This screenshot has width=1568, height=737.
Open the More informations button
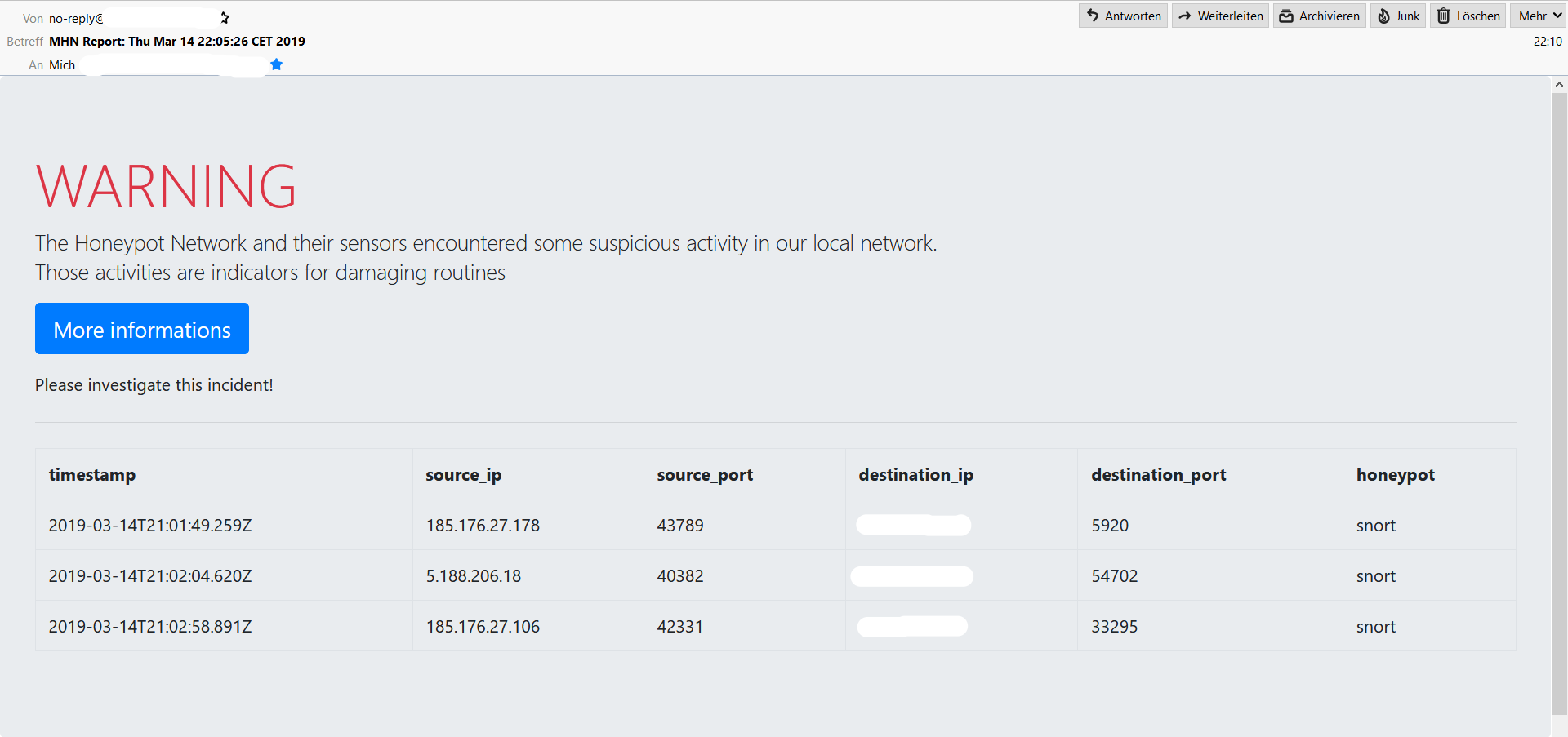(x=142, y=329)
